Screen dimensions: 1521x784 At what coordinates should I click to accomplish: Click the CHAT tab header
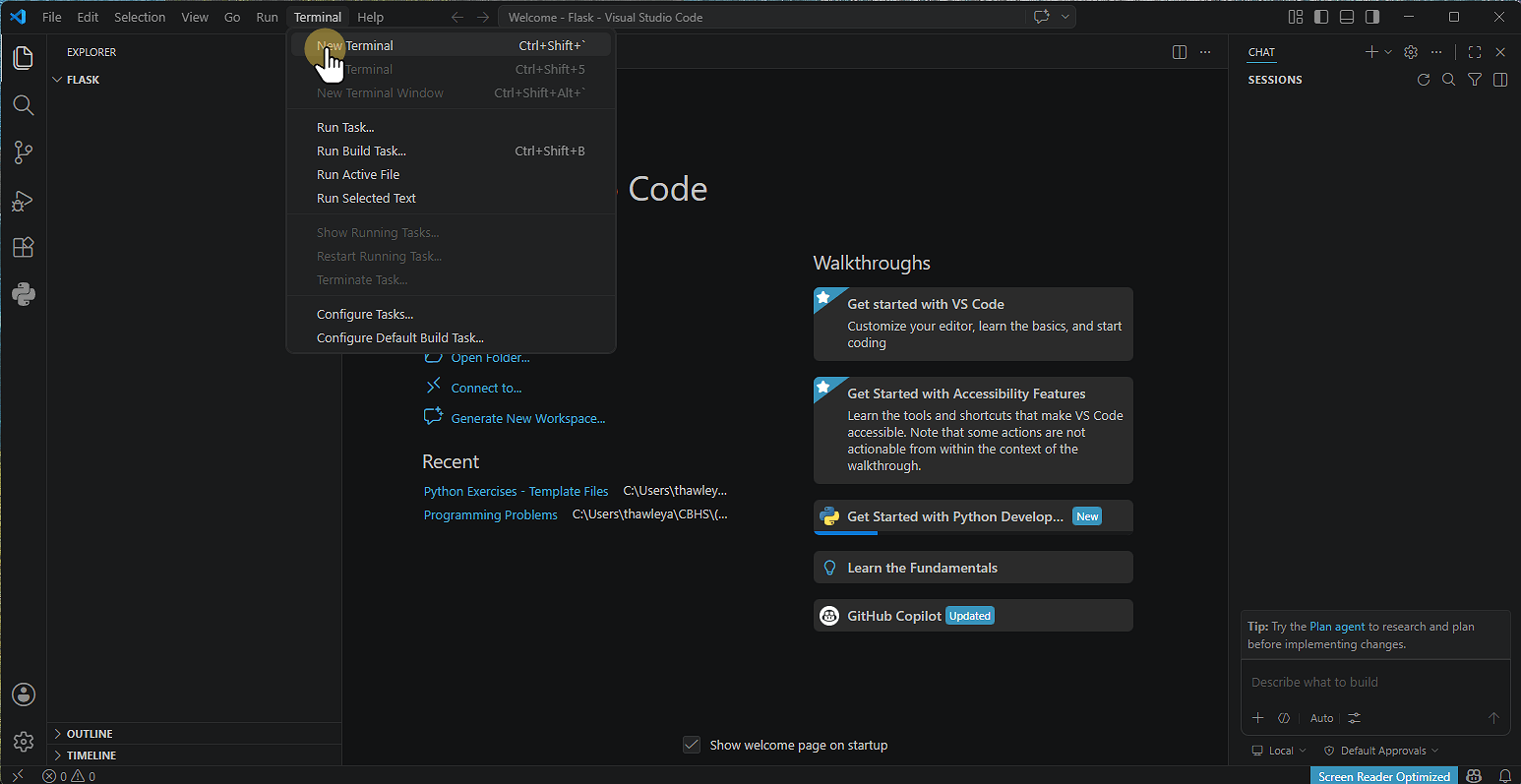pyautogui.click(x=1261, y=52)
